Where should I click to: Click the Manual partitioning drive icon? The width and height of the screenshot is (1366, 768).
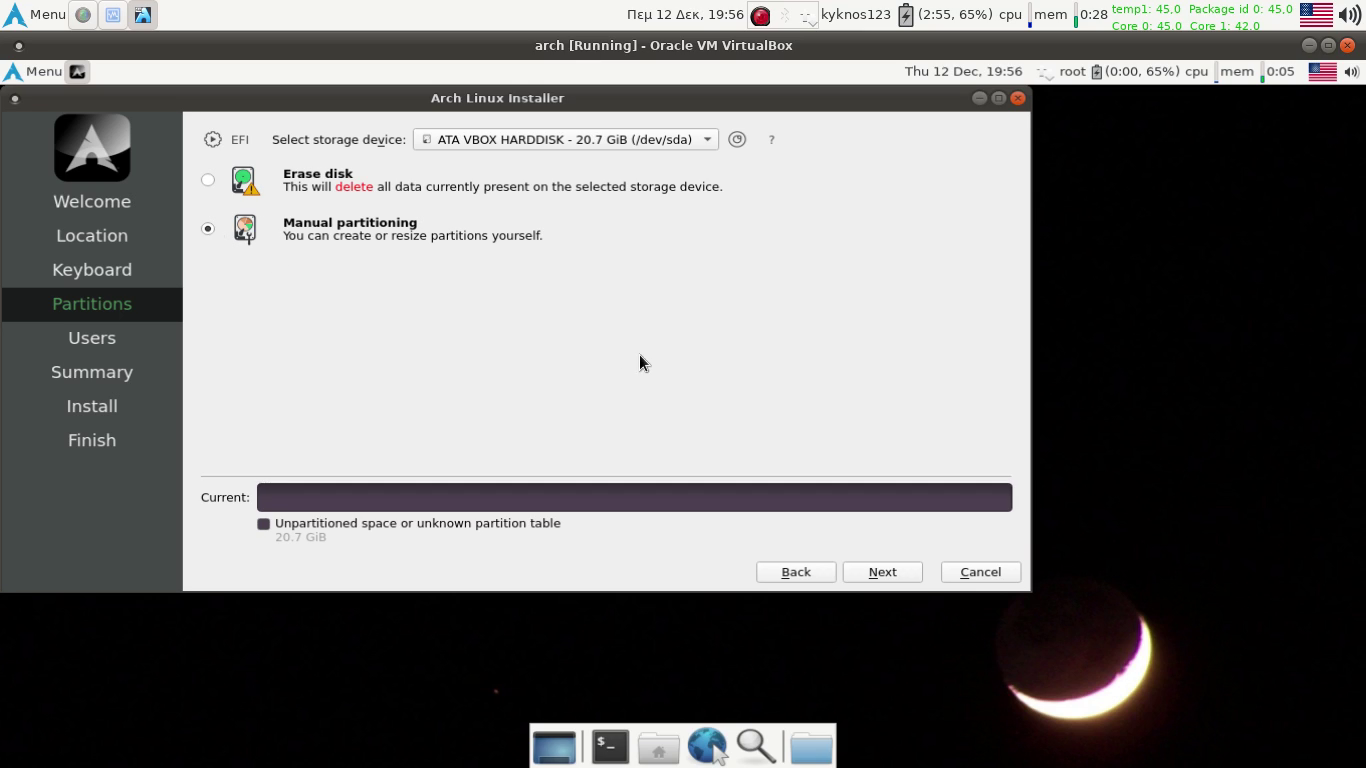[245, 229]
